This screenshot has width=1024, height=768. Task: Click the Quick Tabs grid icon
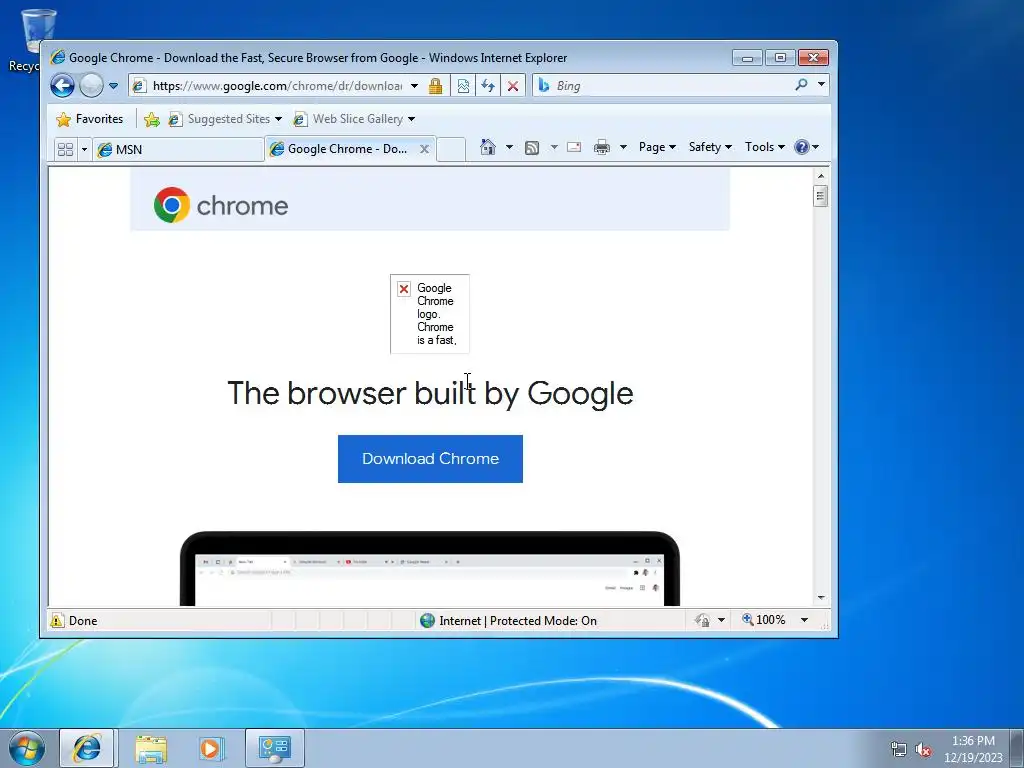coord(65,150)
